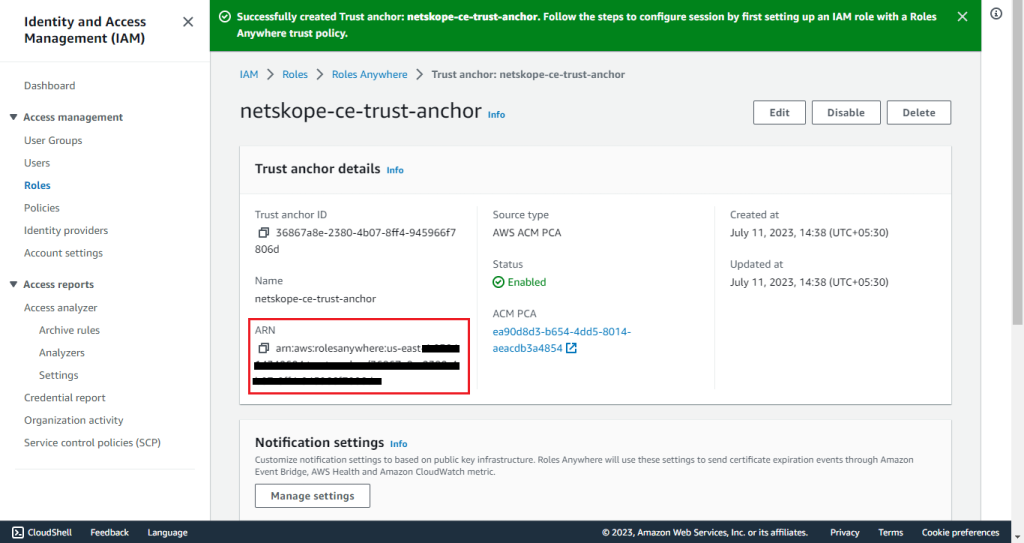Viewport: 1024px width, 543px height.
Task: Click Roles Anywhere breadcrumb link
Action: coord(370,74)
